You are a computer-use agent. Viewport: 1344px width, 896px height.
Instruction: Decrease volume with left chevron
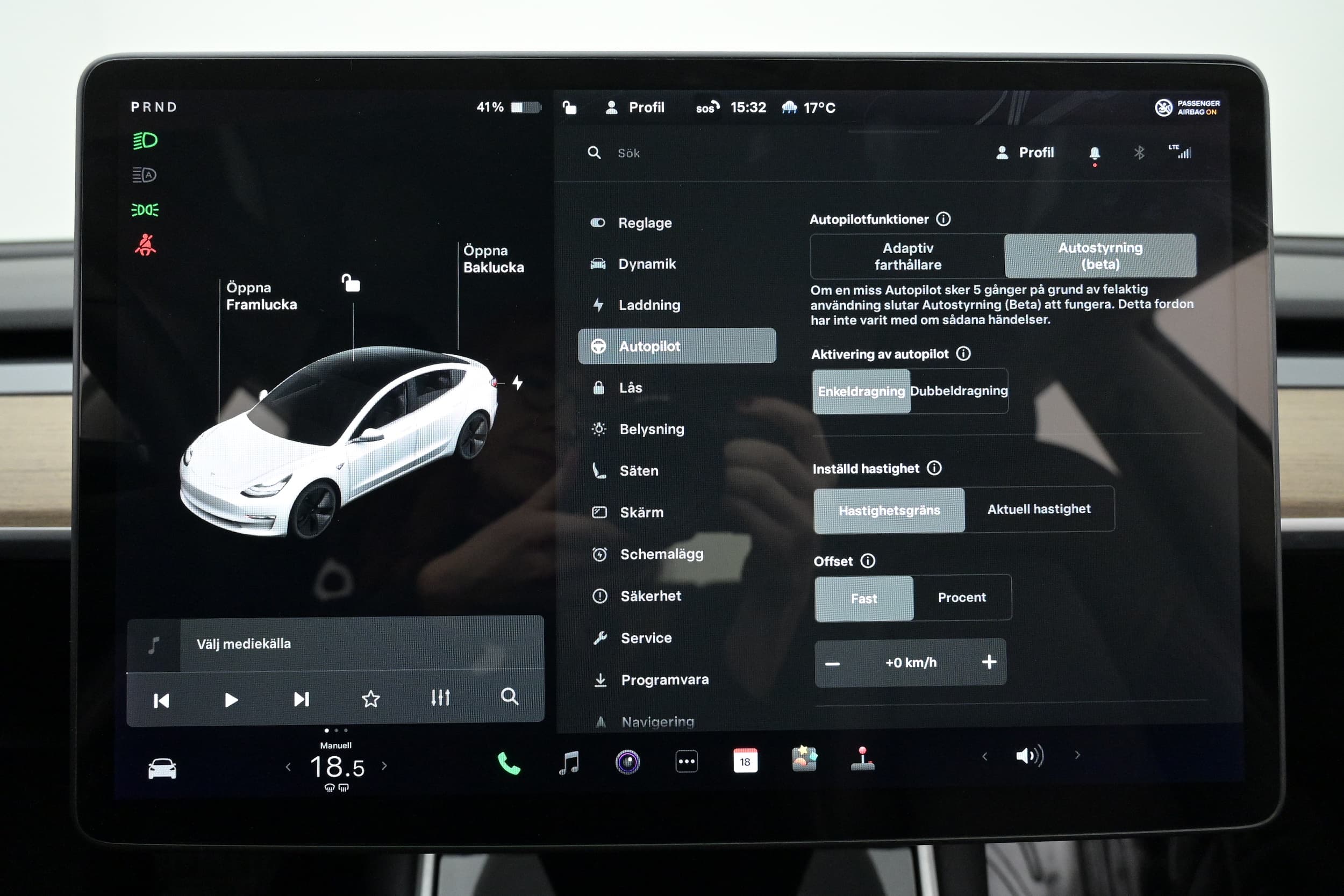[984, 757]
